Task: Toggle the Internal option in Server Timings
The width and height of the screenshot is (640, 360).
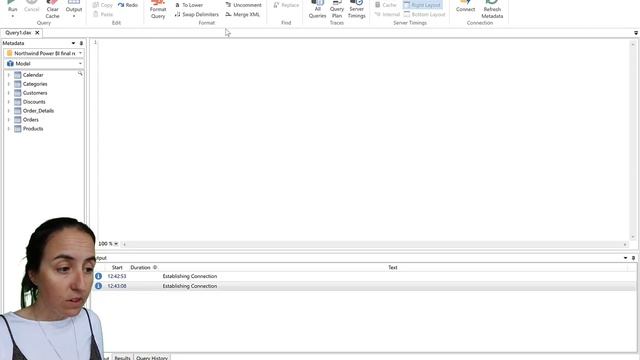Action: coord(387,14)
